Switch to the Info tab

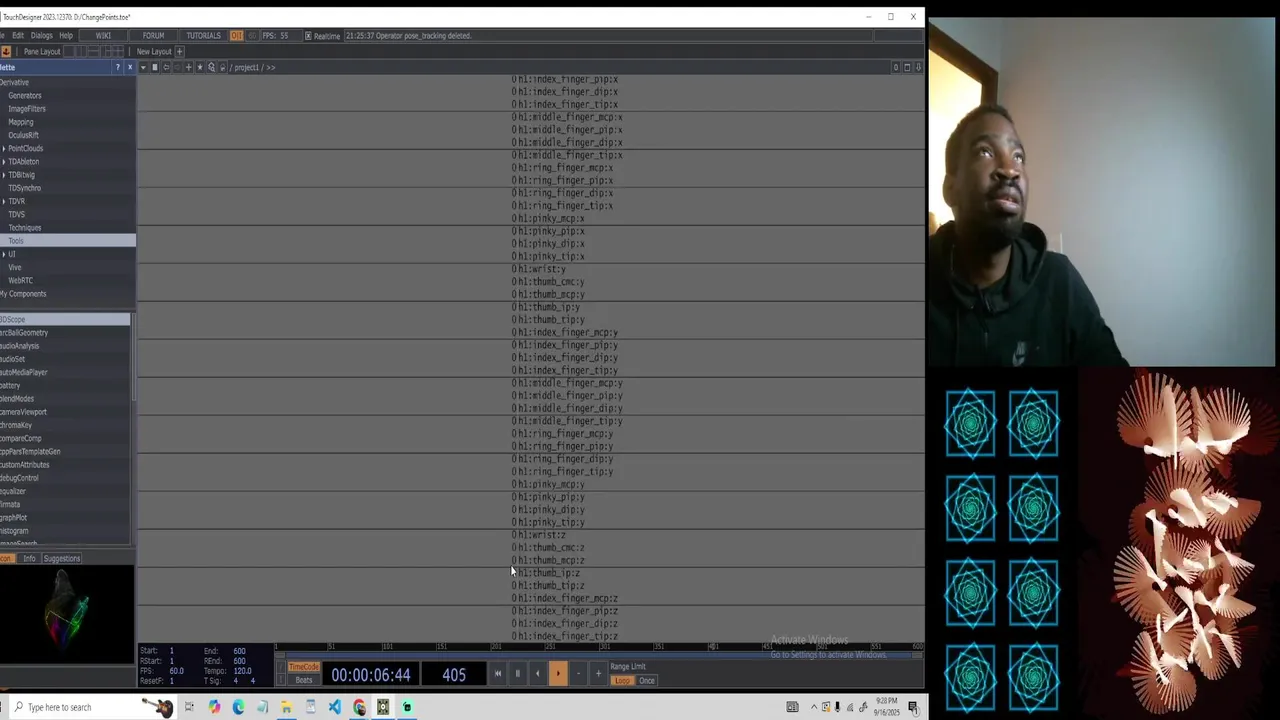(x=29, y=558)
